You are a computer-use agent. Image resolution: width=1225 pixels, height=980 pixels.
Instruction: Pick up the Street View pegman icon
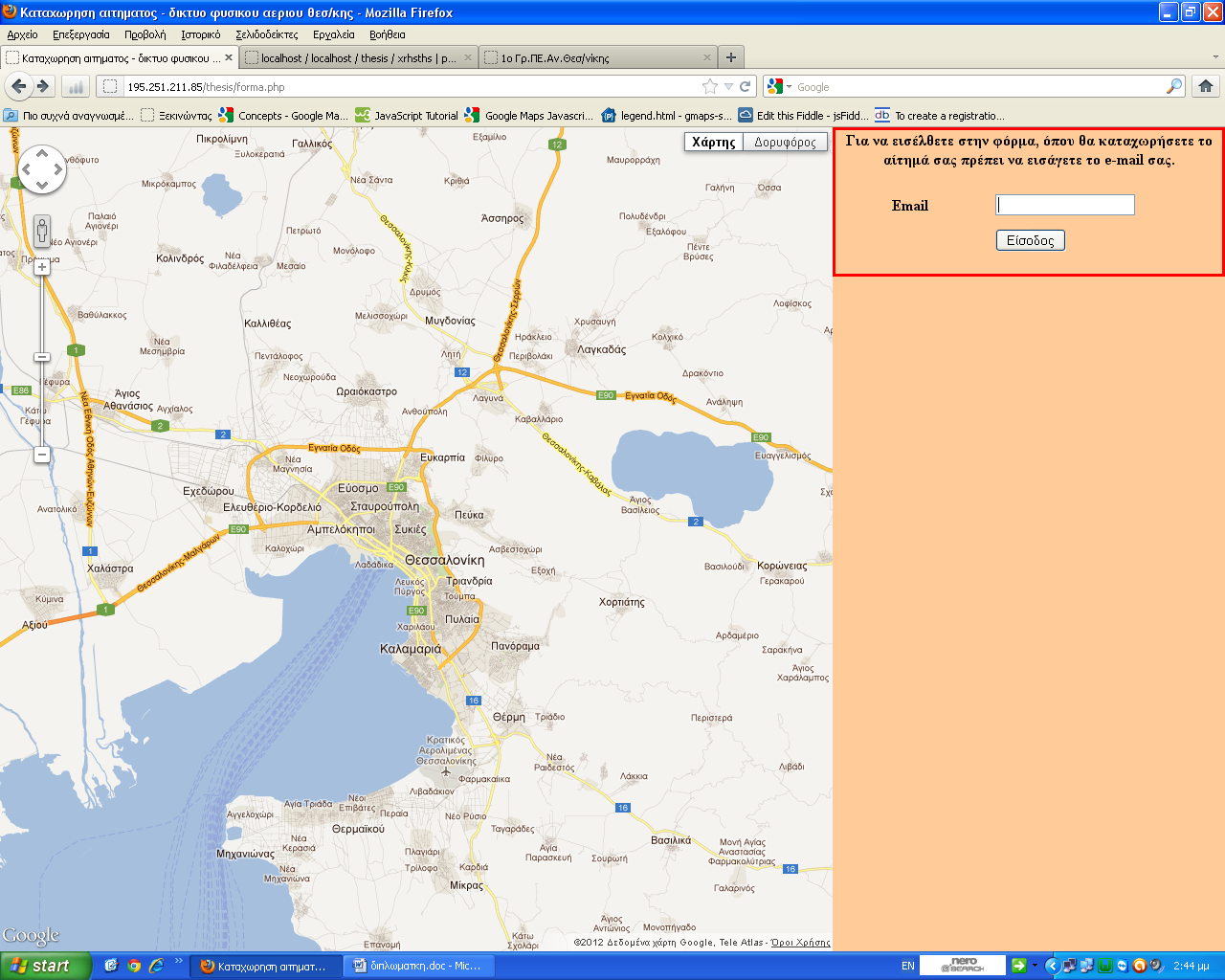pos(42,231)
